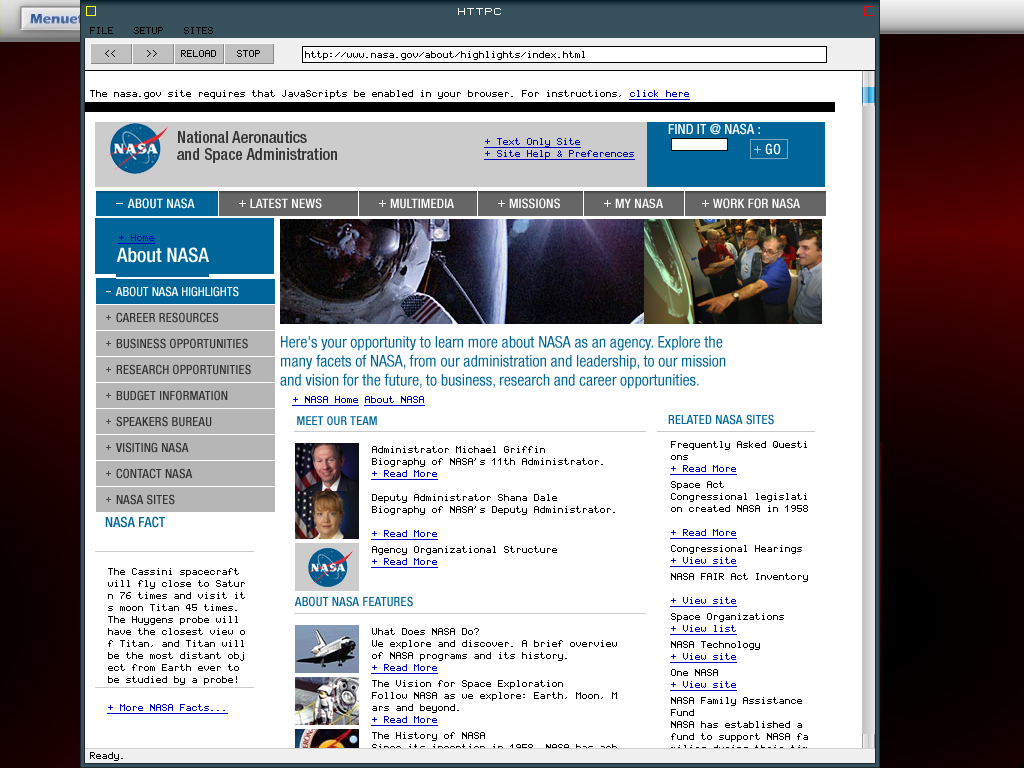Screen dimensions: 1024x768
Task: Click the astronaut thumbnail beside Vision for Space Exploration
Action: click(327, 701)
